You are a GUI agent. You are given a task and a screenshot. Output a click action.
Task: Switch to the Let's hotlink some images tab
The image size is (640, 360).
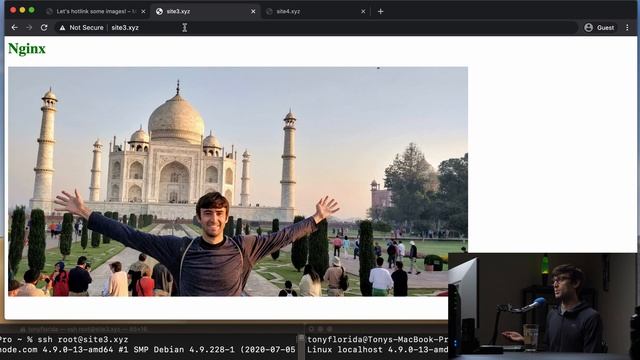pyautogui.click(x=96, y=11)
